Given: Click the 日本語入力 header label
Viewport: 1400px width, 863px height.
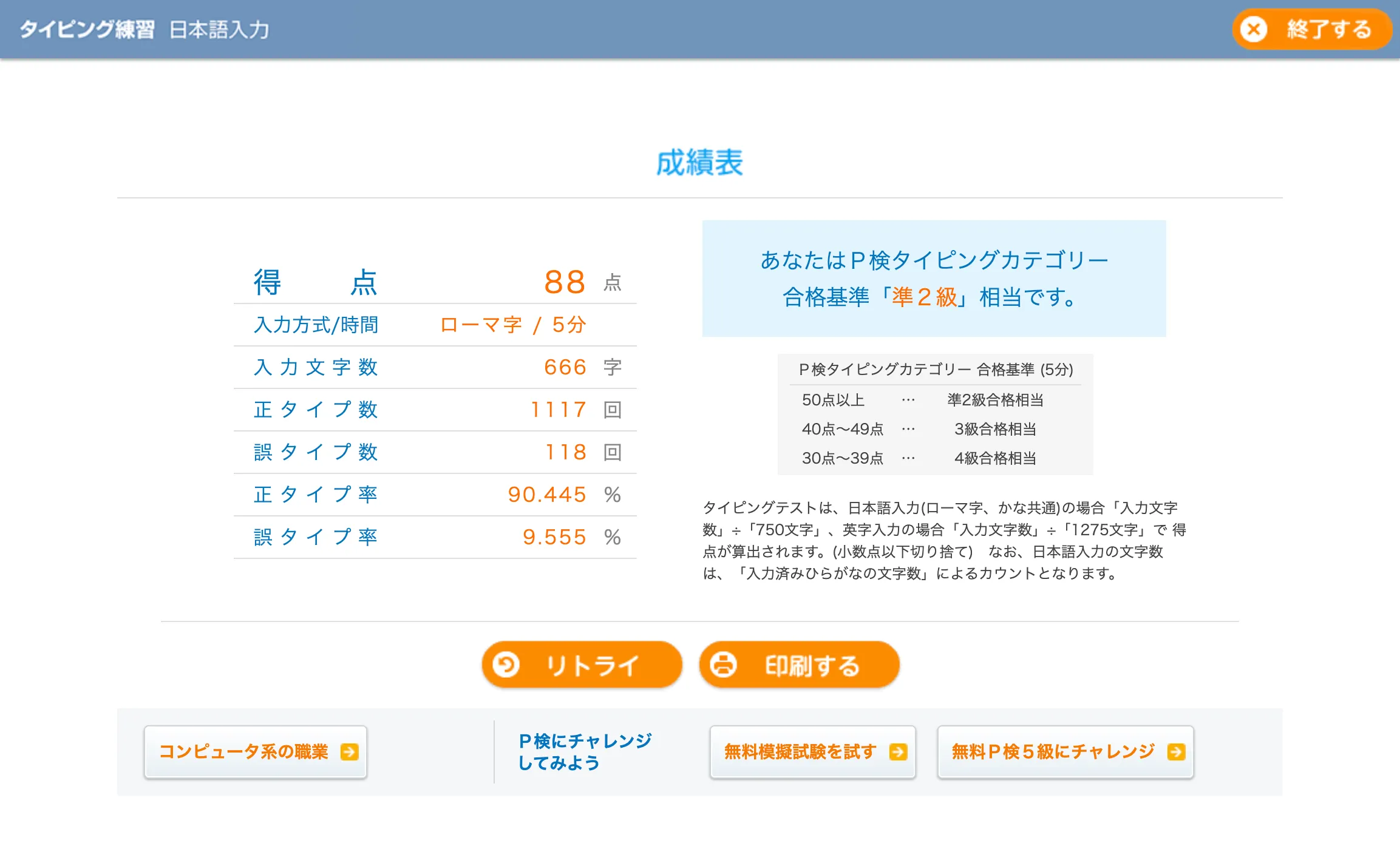Looking at the screenshot, I should point(219,29).
